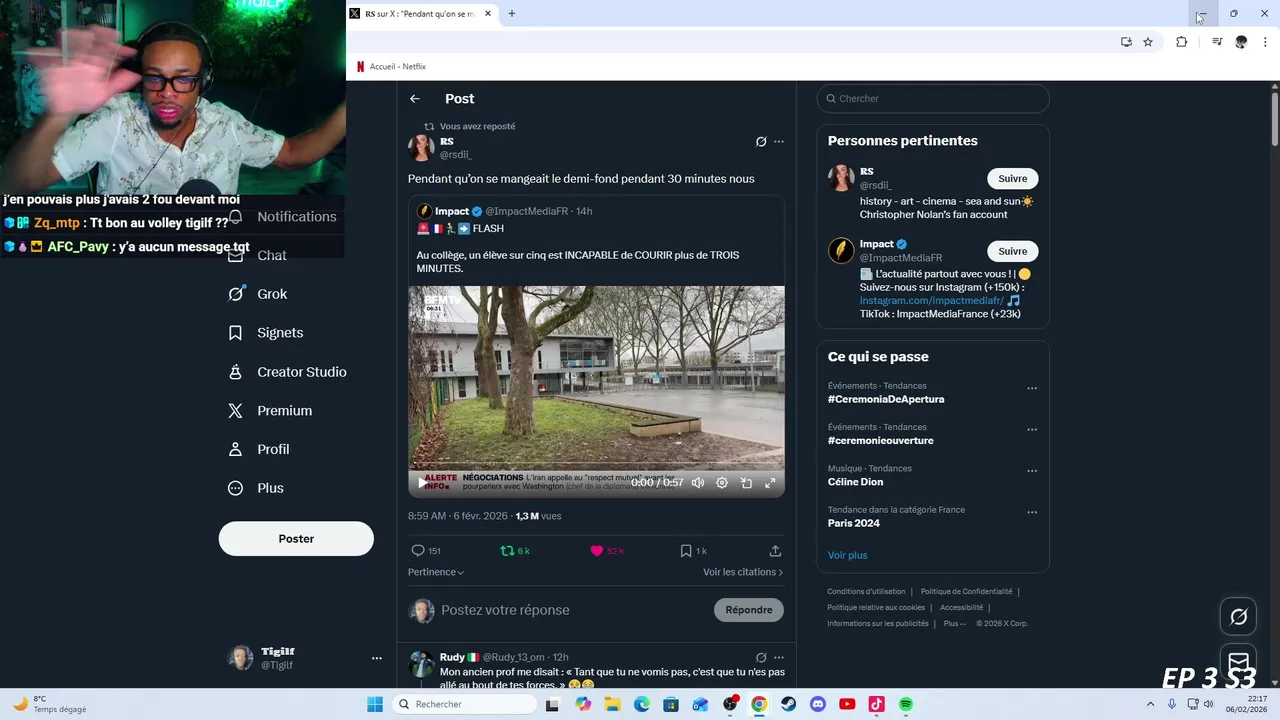Image resolution: width=1280 pixels, height=720 pixels.
Task: Share the post with the share icon
Action: pos(775,551)
